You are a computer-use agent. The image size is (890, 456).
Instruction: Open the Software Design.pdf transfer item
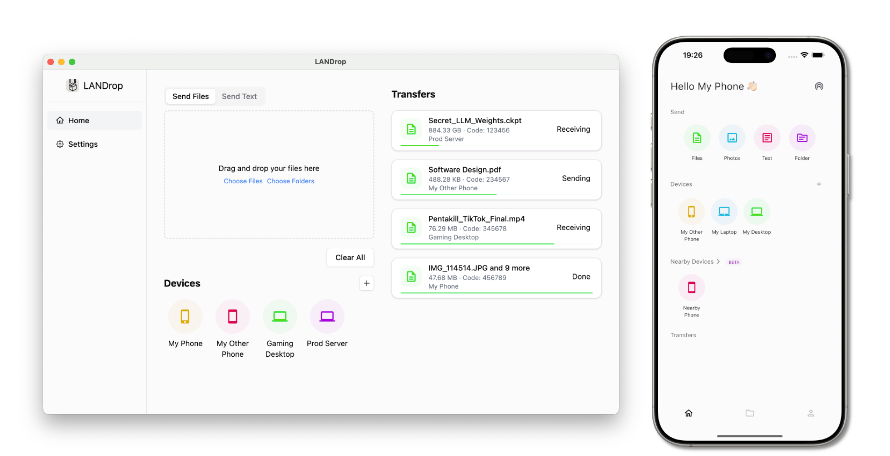coord(497,179)
